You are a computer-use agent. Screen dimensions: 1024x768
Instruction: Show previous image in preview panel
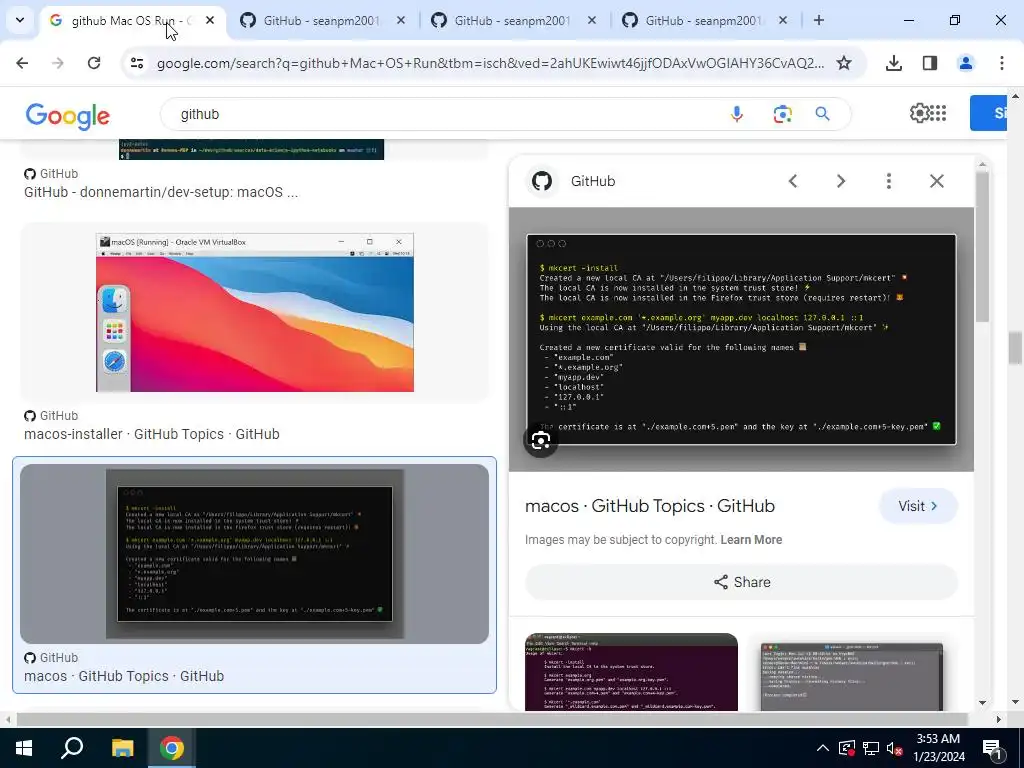tap(793, 181)
